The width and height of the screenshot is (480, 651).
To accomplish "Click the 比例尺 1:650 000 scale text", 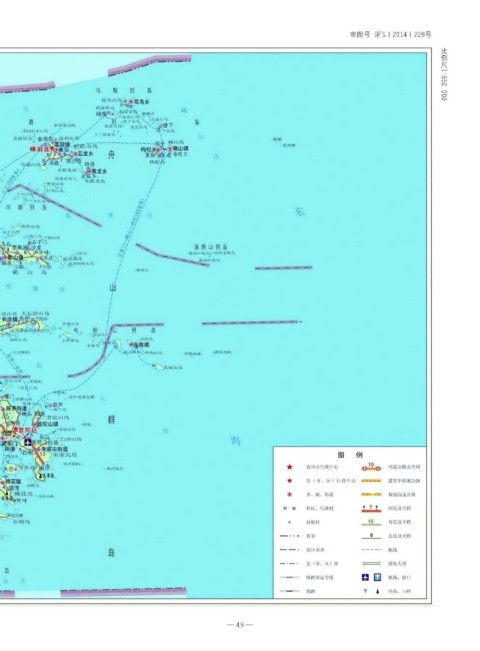I will tap(444, 74).
